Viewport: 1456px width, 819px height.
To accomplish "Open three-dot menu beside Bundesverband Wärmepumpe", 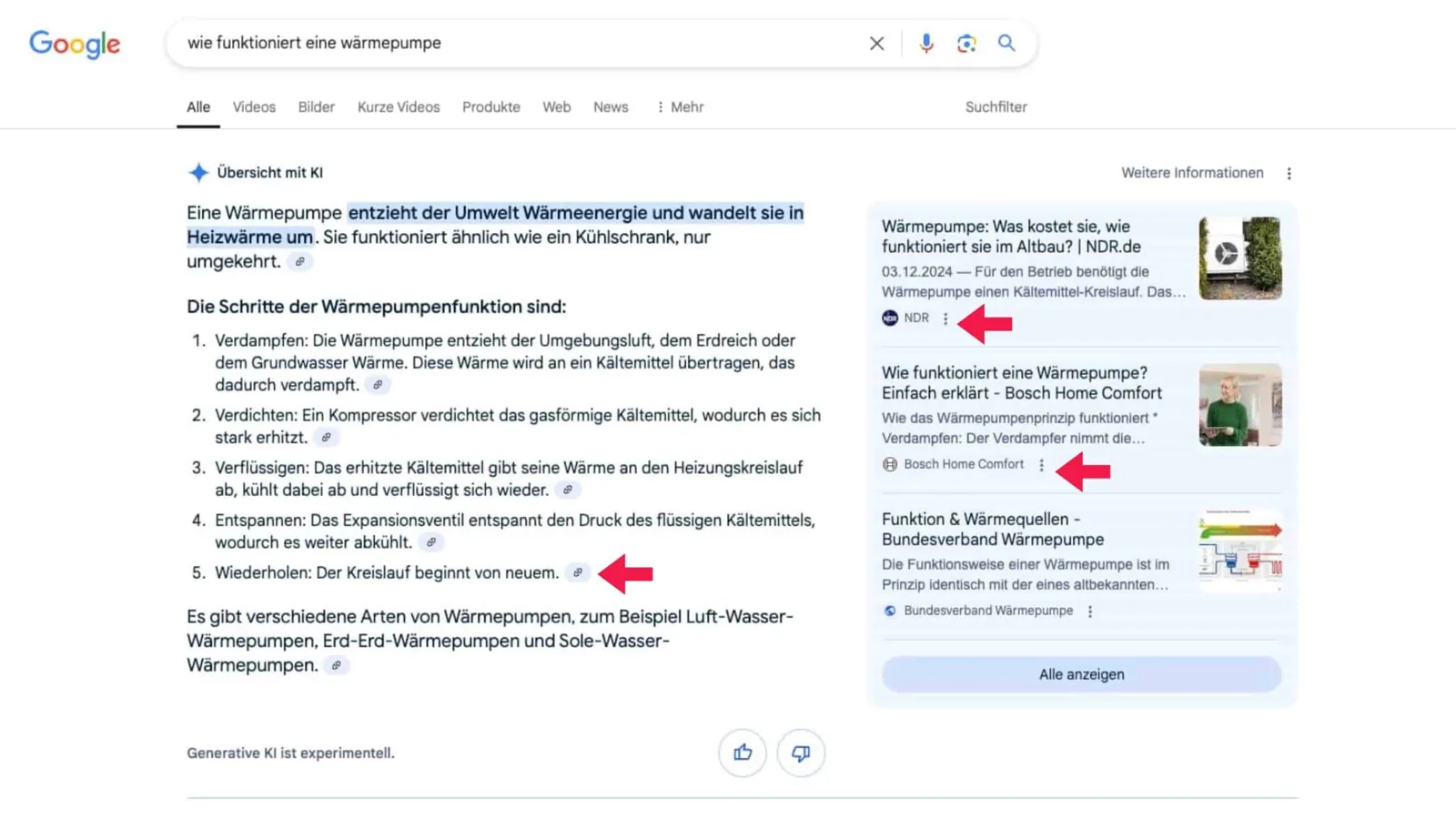I will pos(1090,612).
